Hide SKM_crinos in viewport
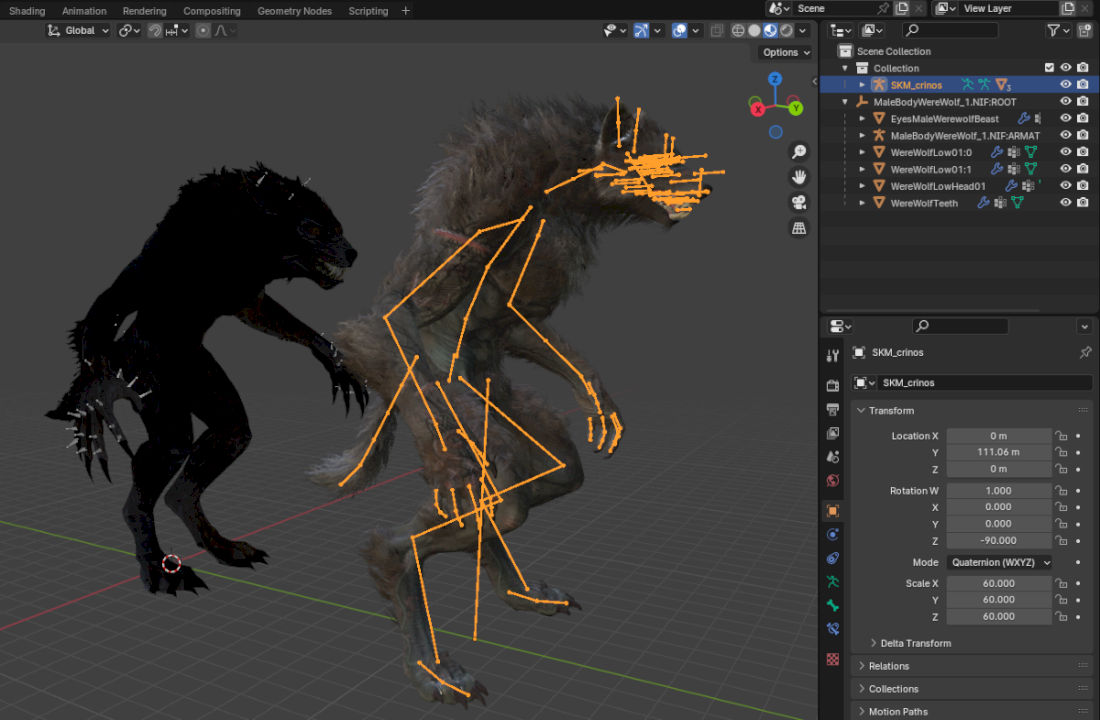This screenshot has width=1100, height=720. 1066,84
